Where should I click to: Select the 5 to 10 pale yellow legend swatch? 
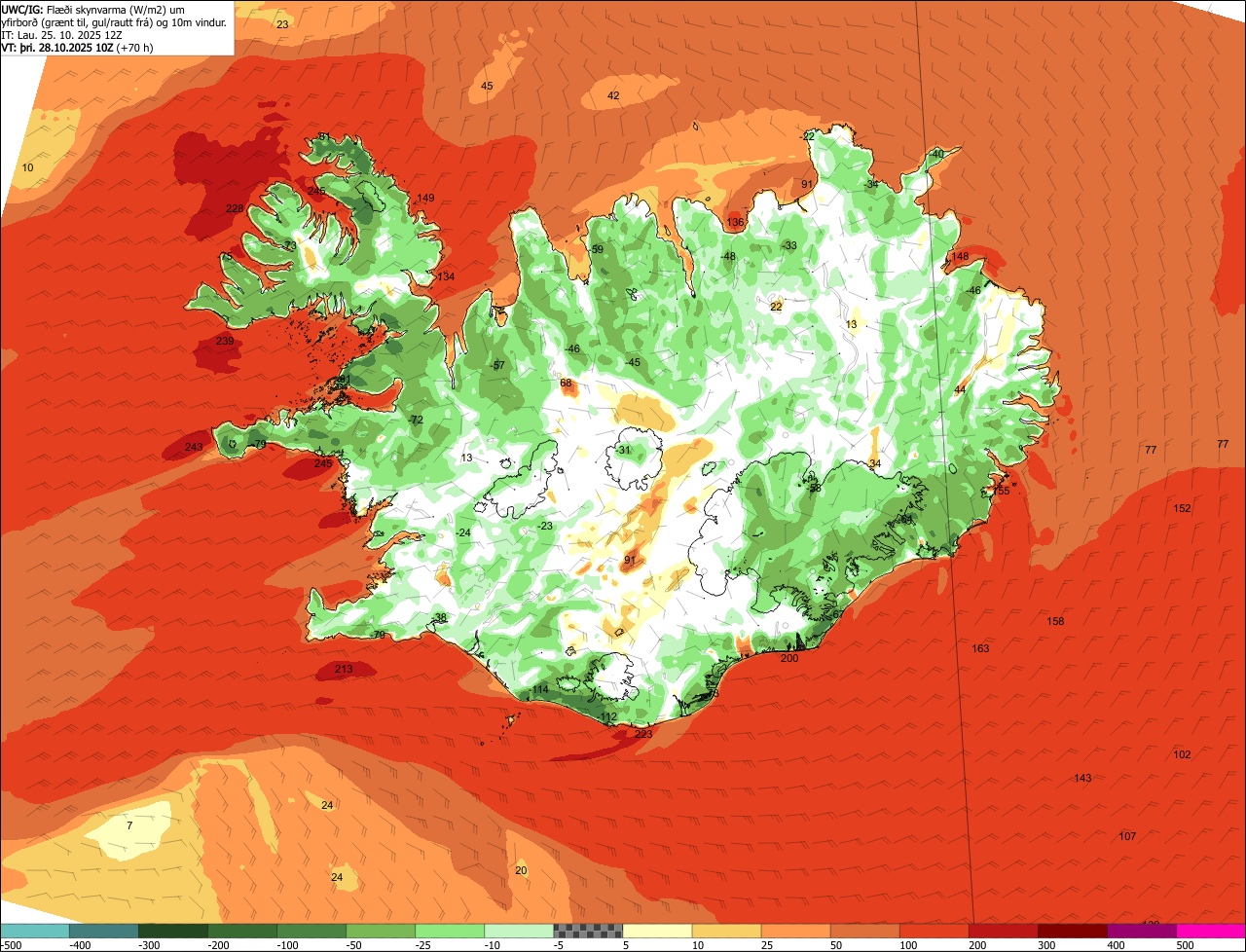coord(657,931)
